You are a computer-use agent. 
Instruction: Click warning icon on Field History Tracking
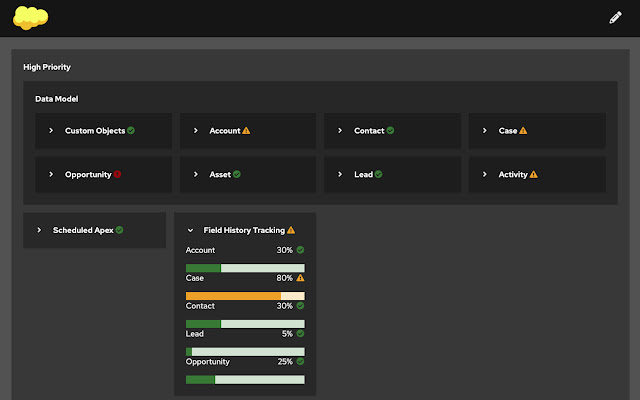pyautogui.click(x=291, y=230)
